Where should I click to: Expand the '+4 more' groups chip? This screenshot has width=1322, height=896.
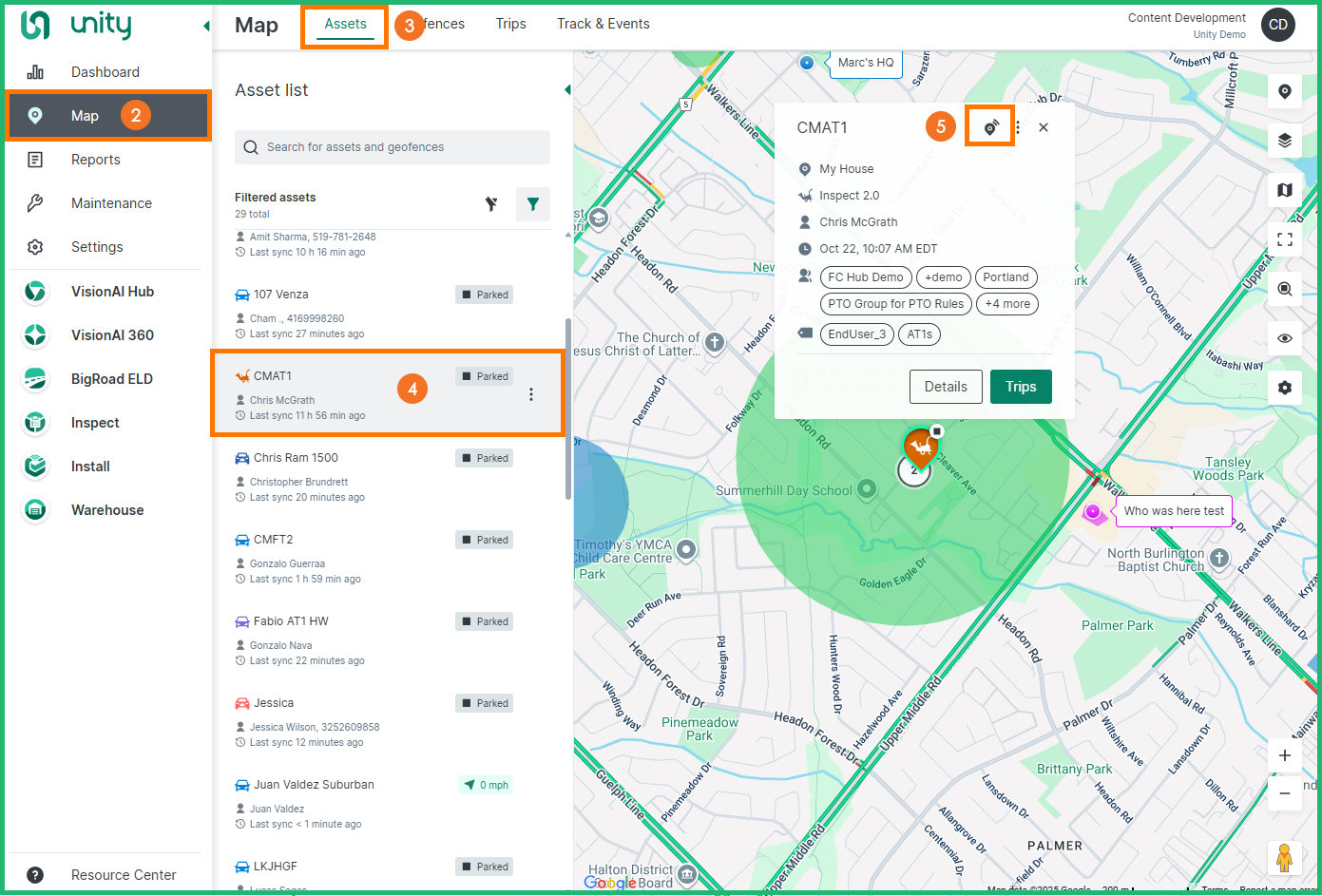(x=1006, y=304)
